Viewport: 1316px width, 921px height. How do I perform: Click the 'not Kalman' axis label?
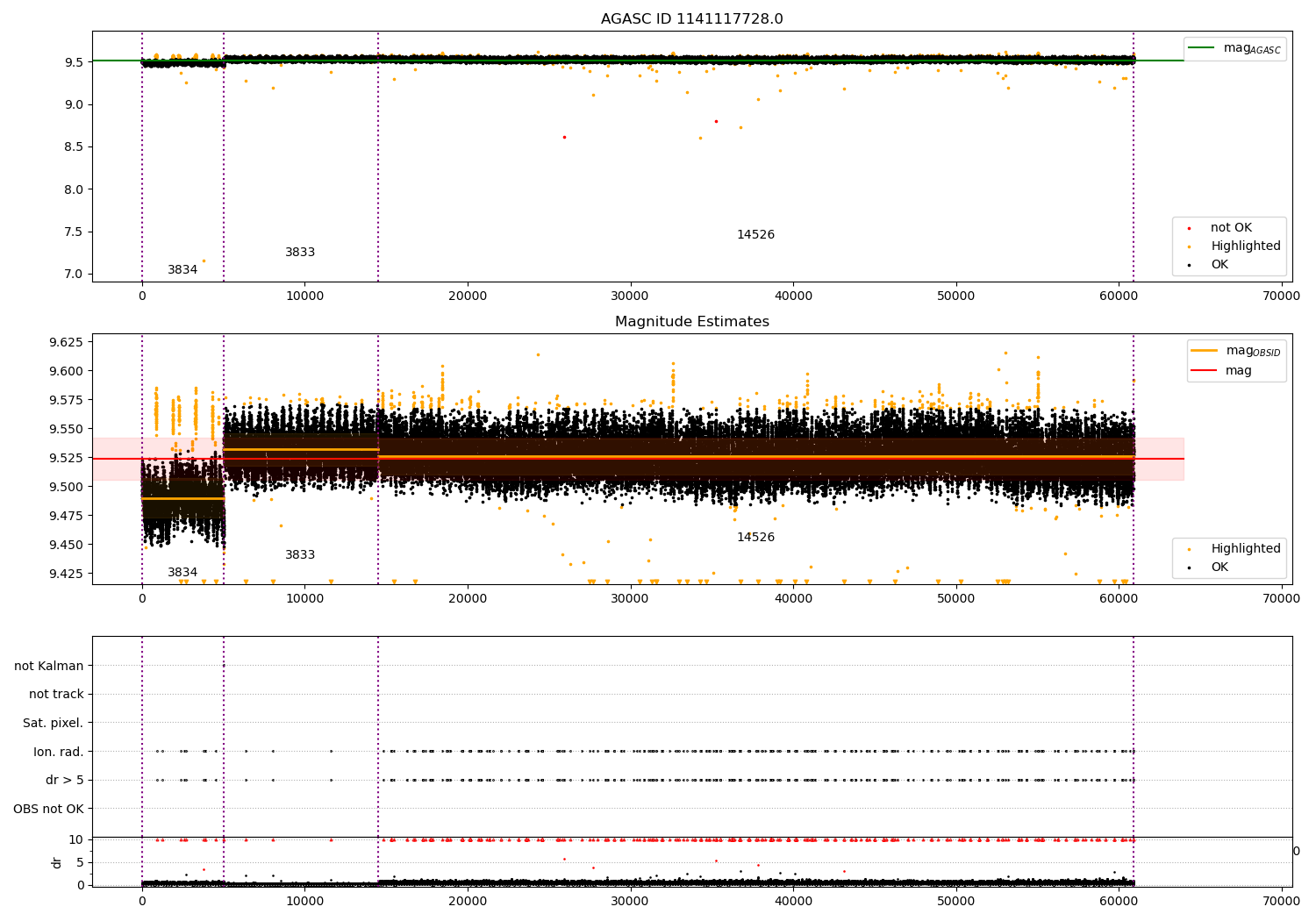coord(49,666)
